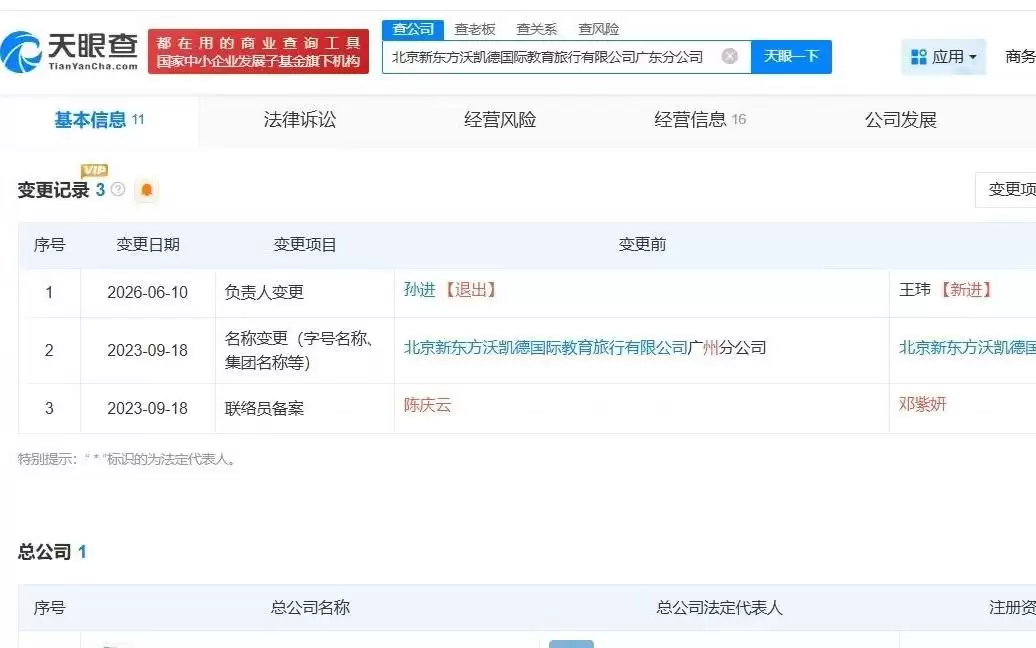Select the 查公司 search tab
This screenshot has width=1036, height=648.
(413, 29)
